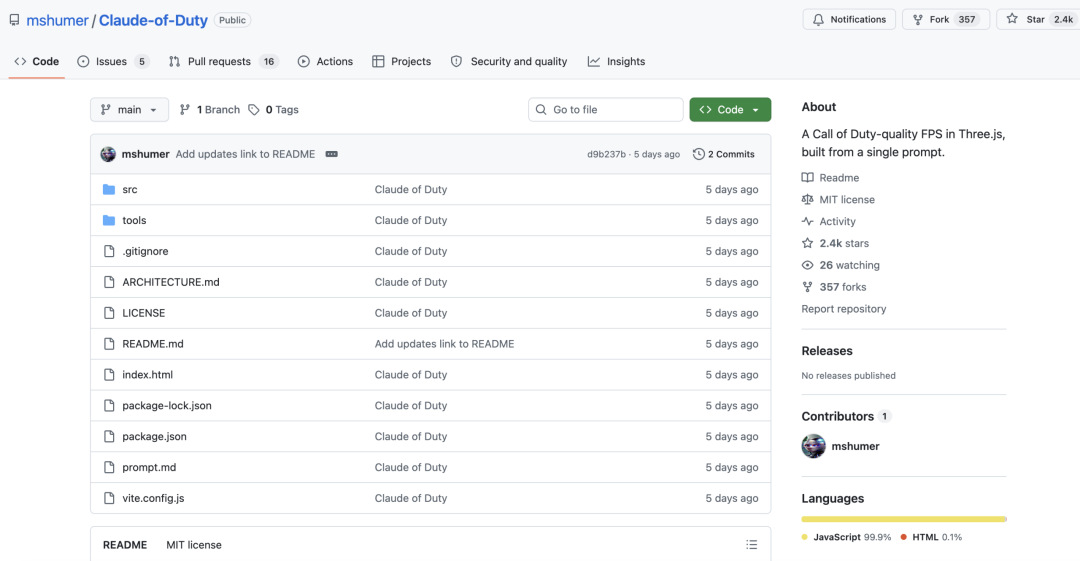Open the Security and quality tab
This screenshot has width=1080, height=561.
509,61
